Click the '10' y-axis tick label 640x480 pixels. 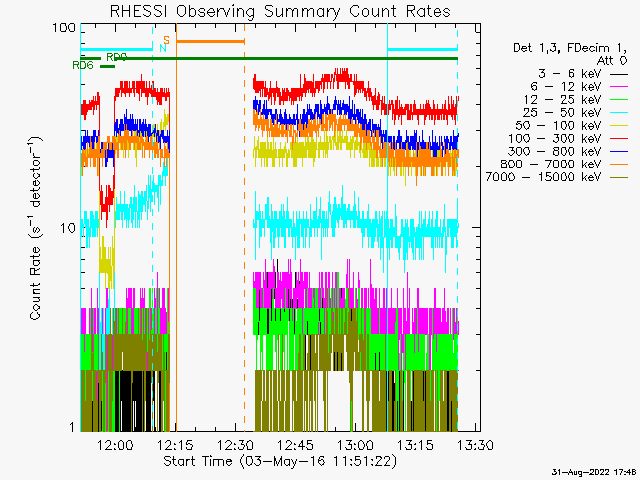coord(68,228)
